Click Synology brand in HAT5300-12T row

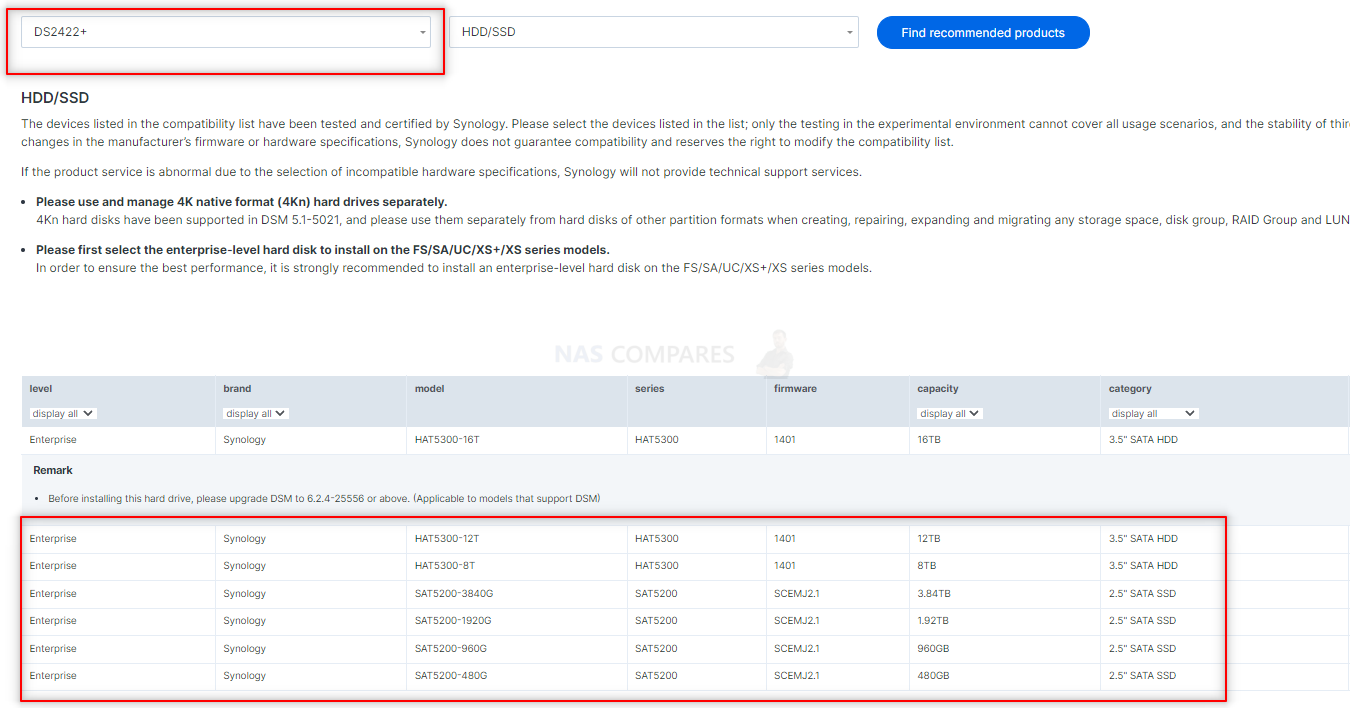pos(245,539)
